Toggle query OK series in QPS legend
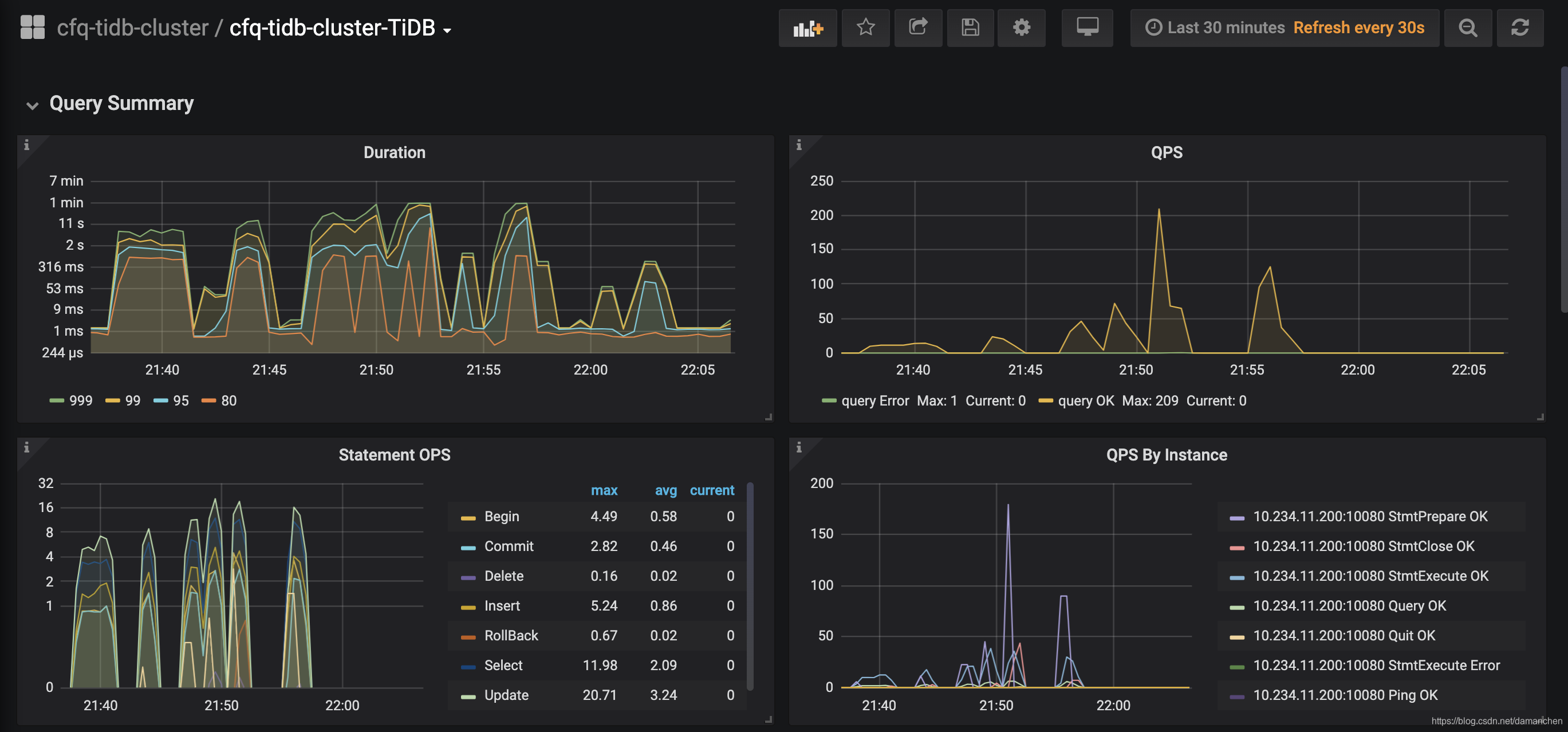The image size is (1568, 732). (x=1086, y=401)
